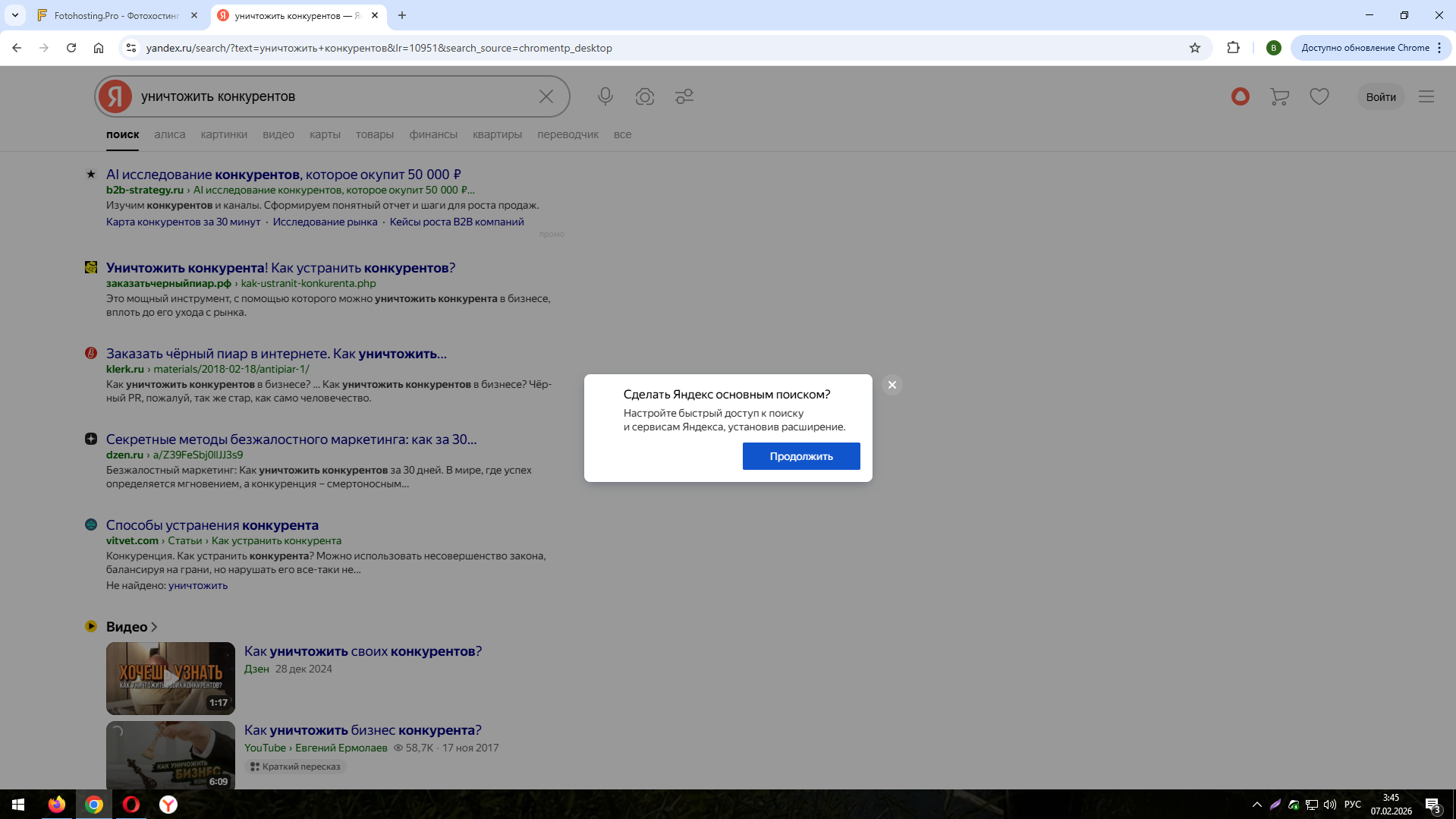Open Windows notification center

tap(1432, 805)
